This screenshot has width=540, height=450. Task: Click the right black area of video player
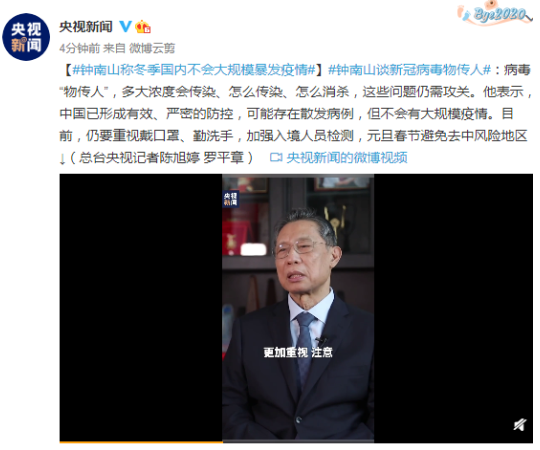pos(453,308)
